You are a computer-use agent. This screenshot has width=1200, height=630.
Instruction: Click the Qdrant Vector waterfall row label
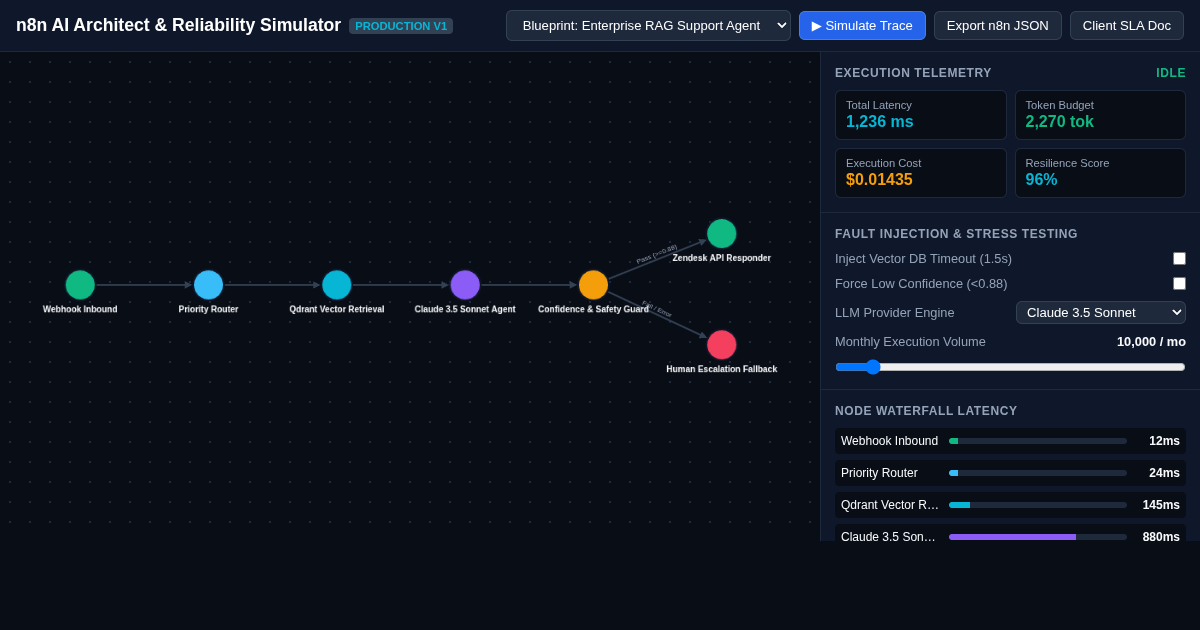pos(890,505)
